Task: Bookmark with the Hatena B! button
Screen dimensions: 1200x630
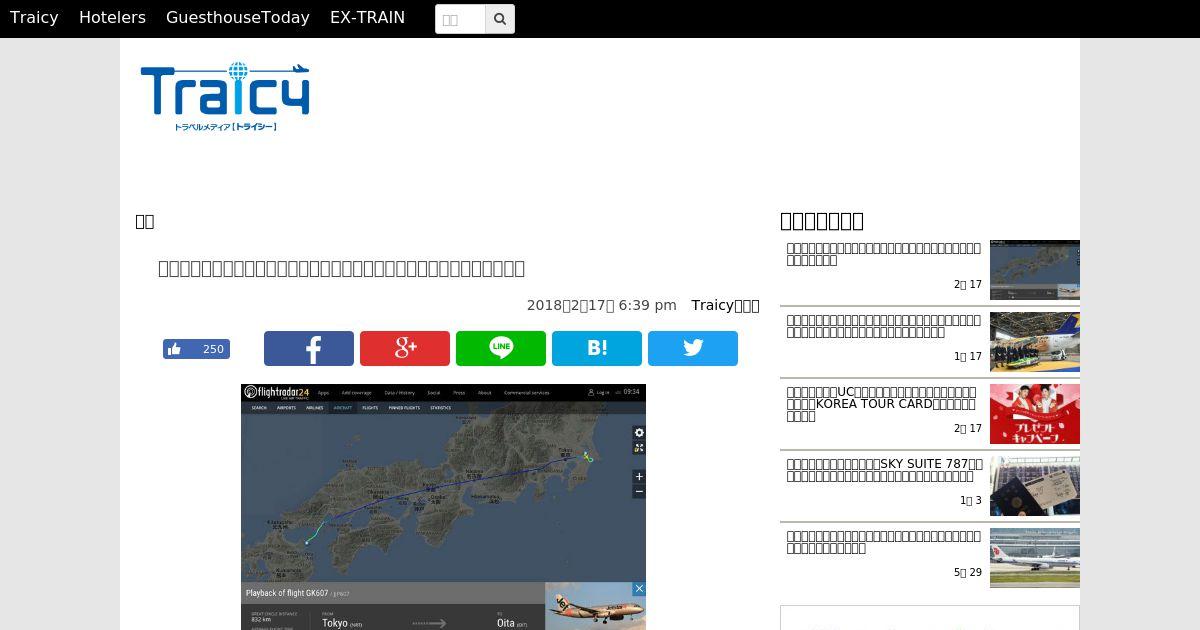Action: click(x=597, y=348)
